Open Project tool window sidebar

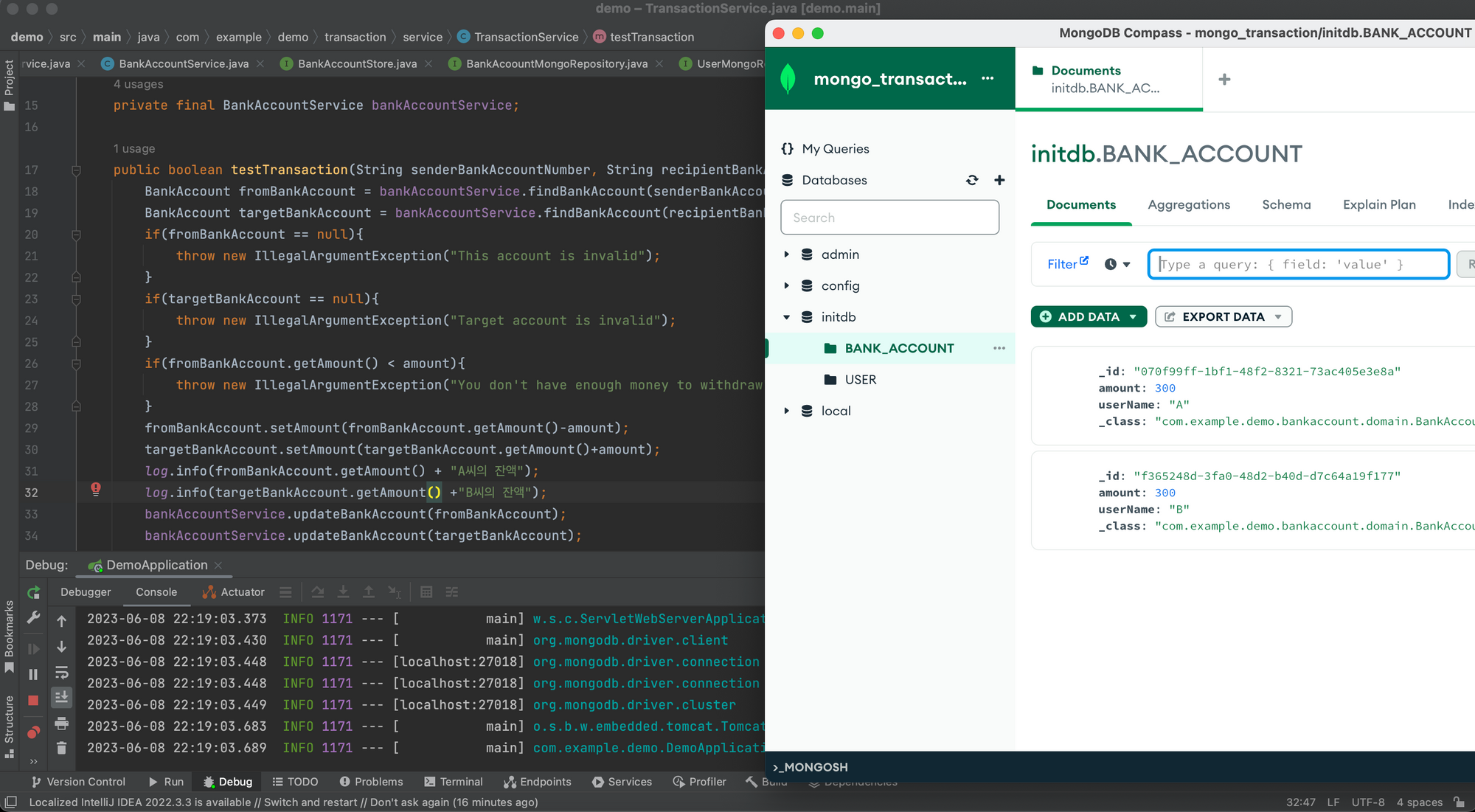9,86
